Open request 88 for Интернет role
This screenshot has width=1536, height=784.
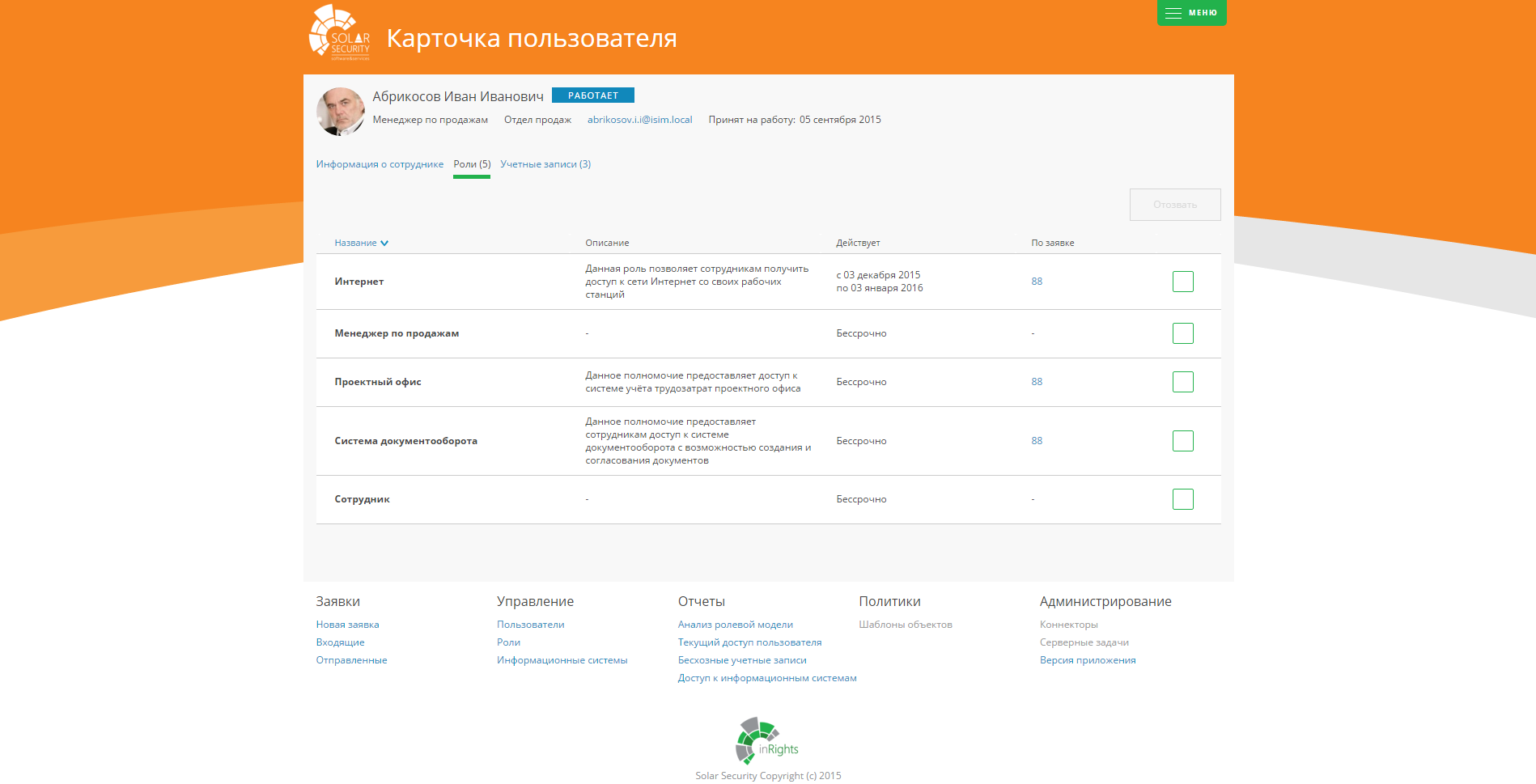[1037, 282]
